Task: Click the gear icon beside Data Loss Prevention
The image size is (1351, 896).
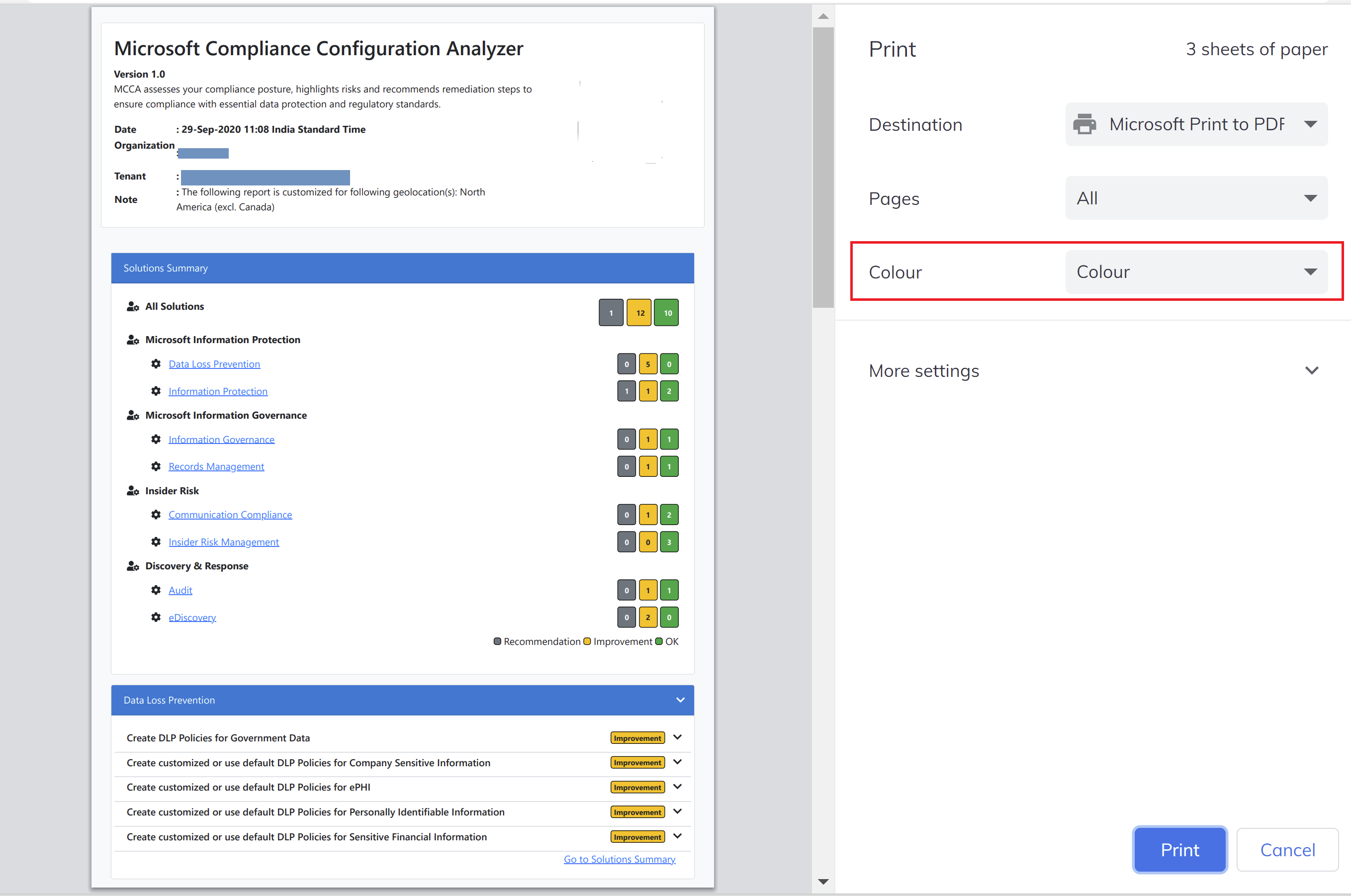Action: (x=156, y=364)
